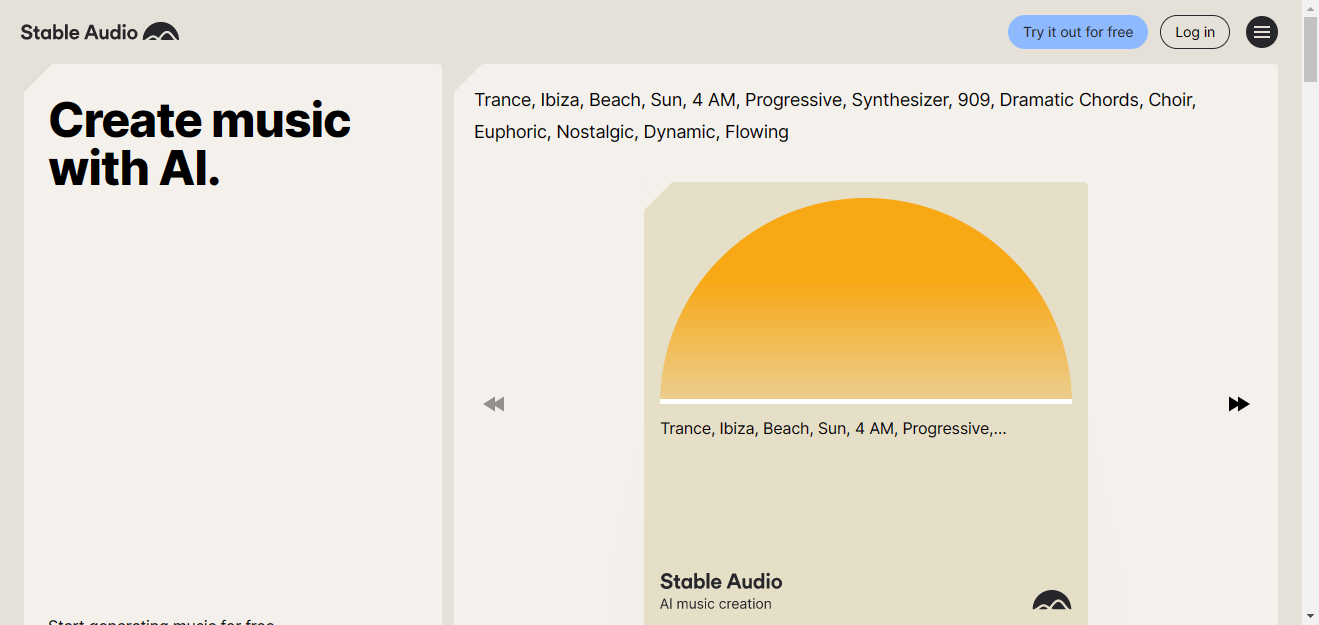
Task: Open the Euphoric tag
Action: [x=510, y=131]
